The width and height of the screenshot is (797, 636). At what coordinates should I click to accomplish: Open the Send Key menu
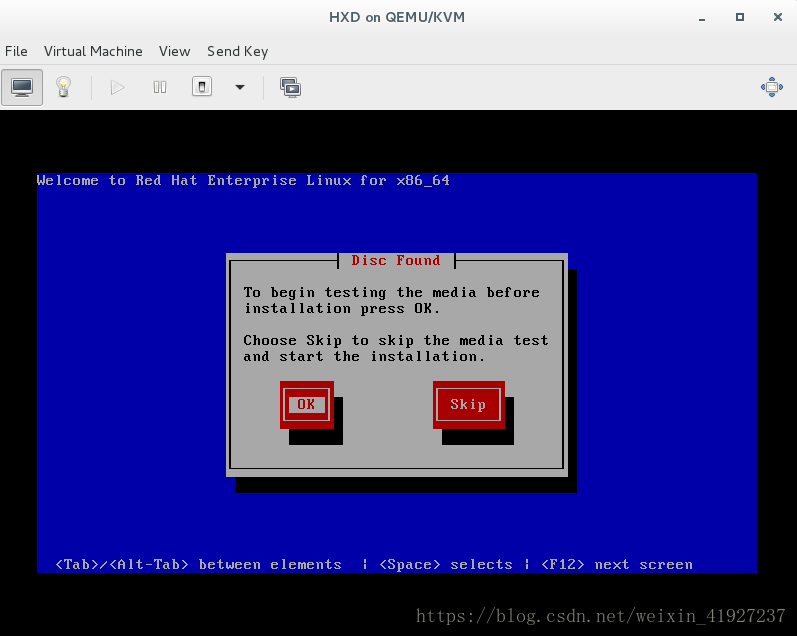pyautogui.click(x=237, y=51)
